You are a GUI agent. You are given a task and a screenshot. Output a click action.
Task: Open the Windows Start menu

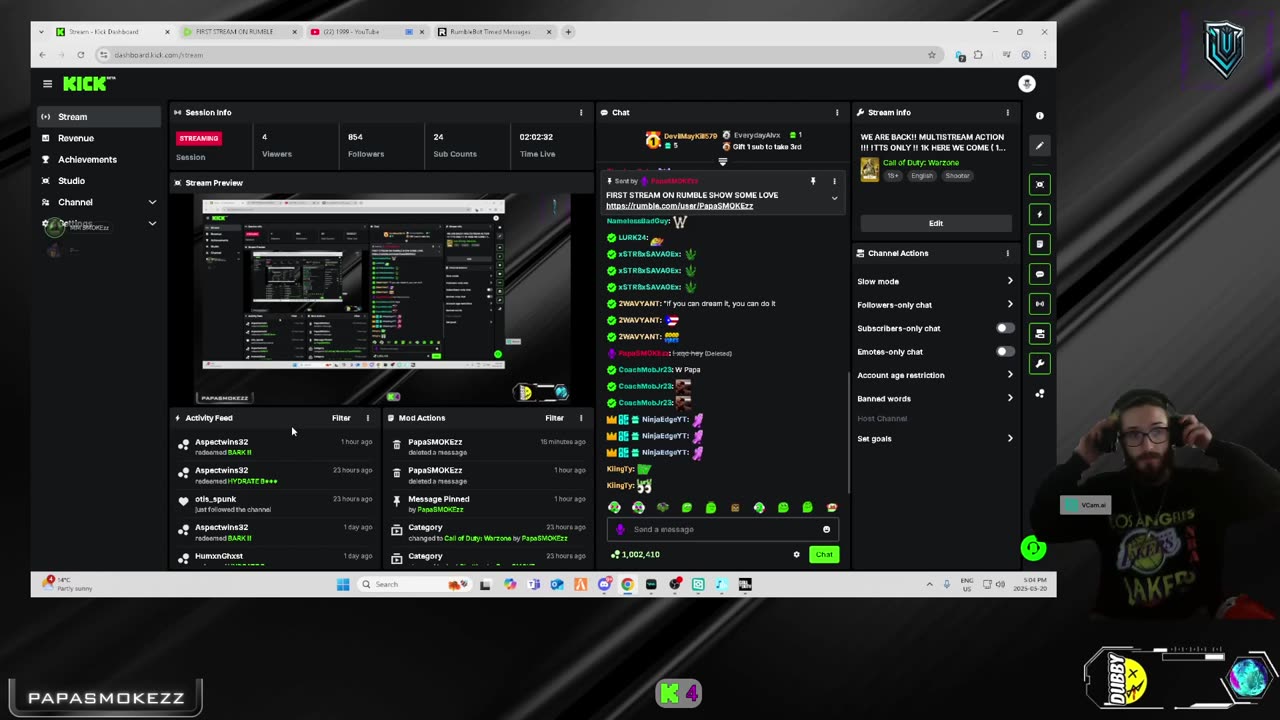tap(343, 584)
